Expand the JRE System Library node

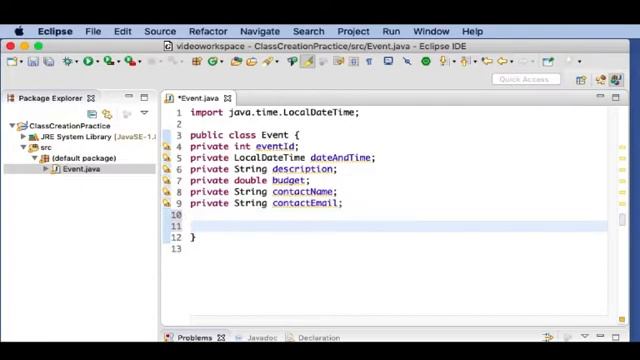pyautogui.click(x=23, y=136)
